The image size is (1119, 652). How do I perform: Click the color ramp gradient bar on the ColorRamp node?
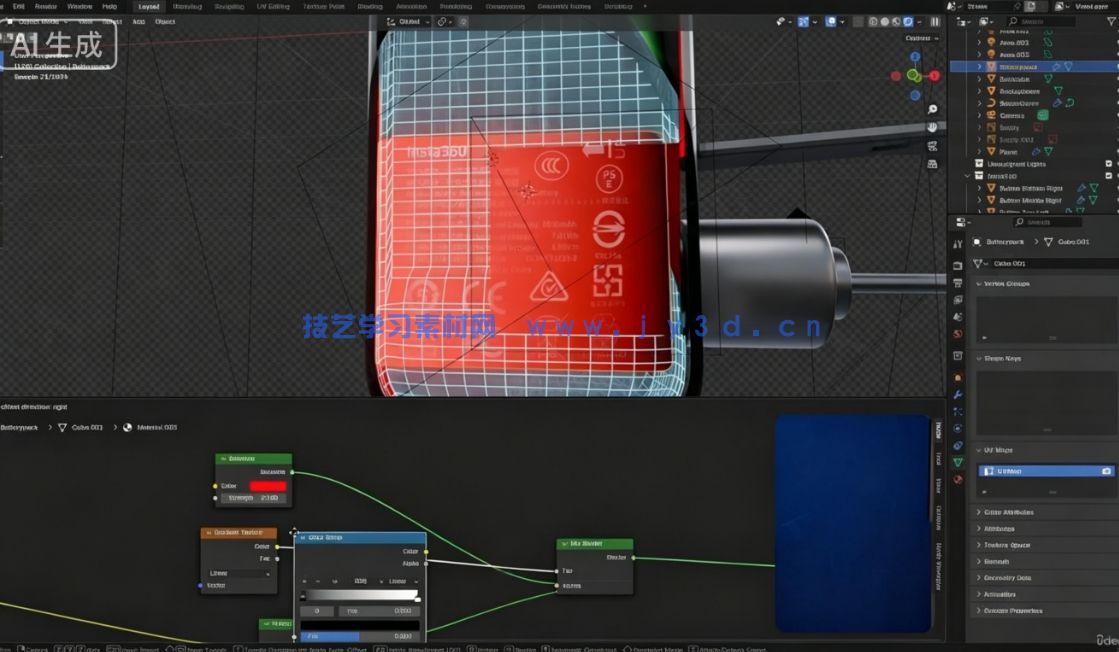click(x=360, y=593)
